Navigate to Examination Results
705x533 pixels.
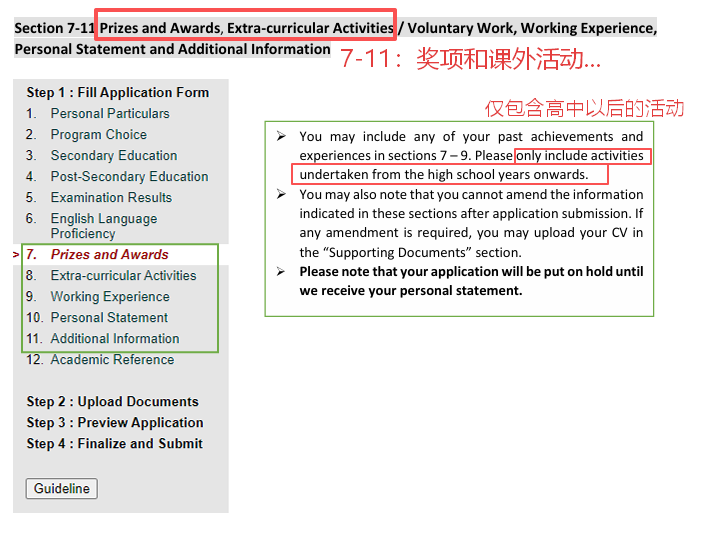point(111,198)
